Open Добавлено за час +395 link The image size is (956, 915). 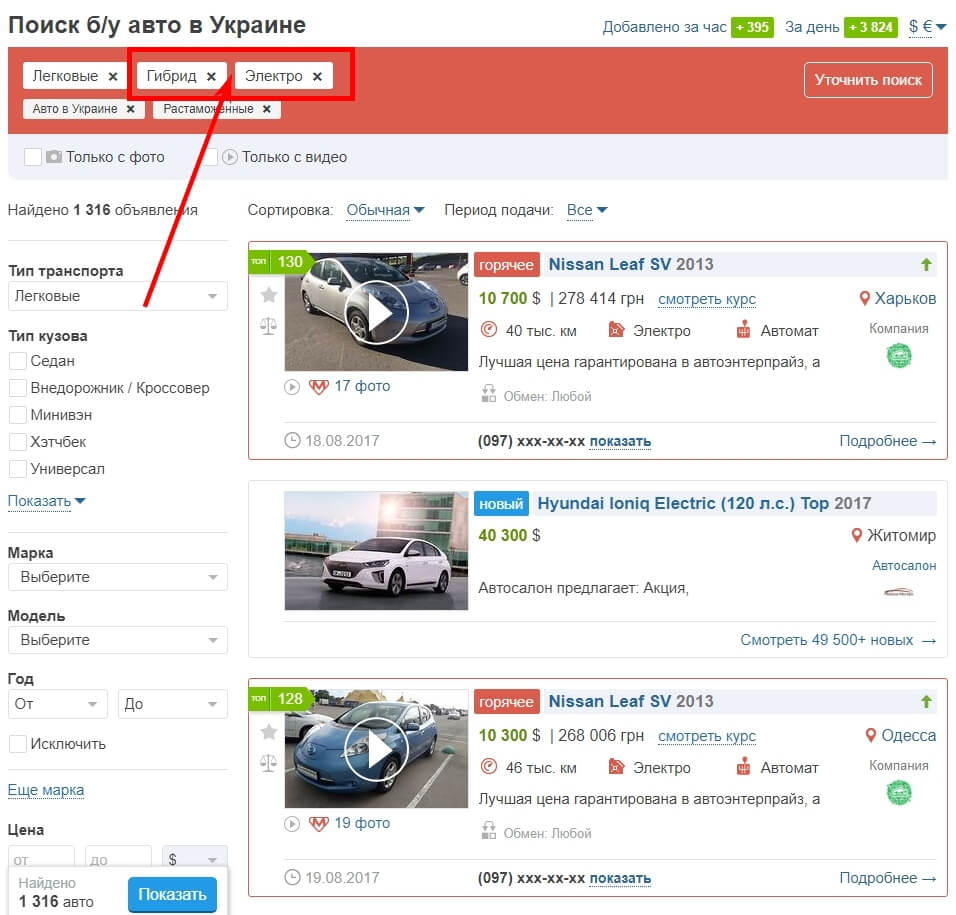pos(688,27)
